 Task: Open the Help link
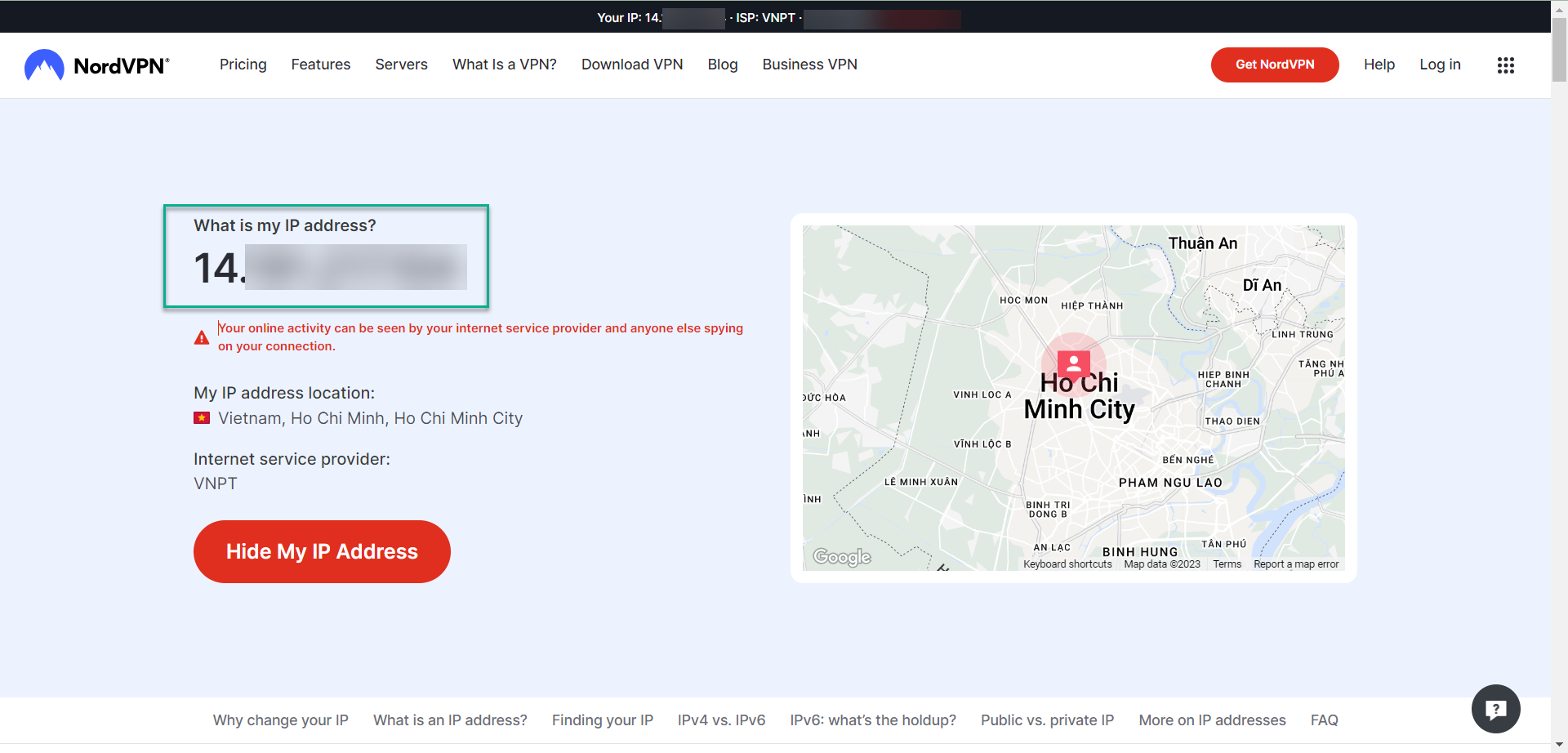[x=1379, y=65]
